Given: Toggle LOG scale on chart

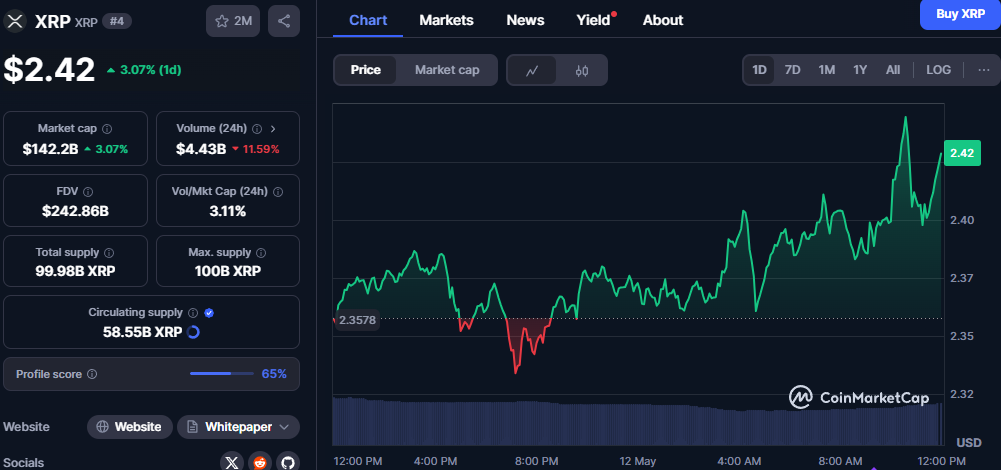Looking at the screenshot, I should 938,70.
